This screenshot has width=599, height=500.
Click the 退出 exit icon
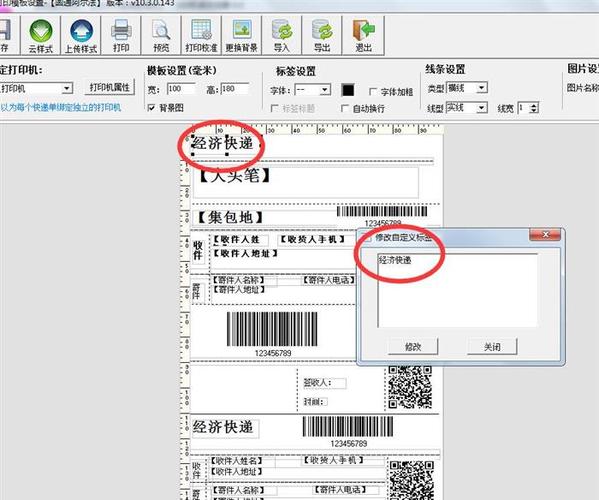363,36
